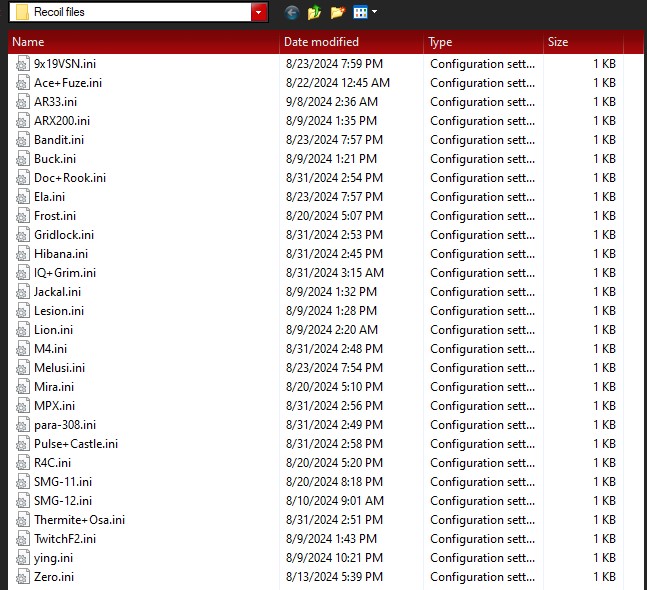Image resolution: width=647 pixels, height=590 pixels.
Task: Click the TwitchF2.ini file name
Action: click(x=65, y=538)
